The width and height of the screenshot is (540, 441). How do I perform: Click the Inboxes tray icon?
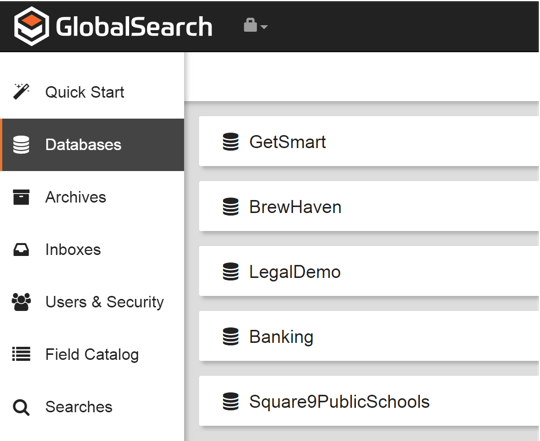coord(21,250)
